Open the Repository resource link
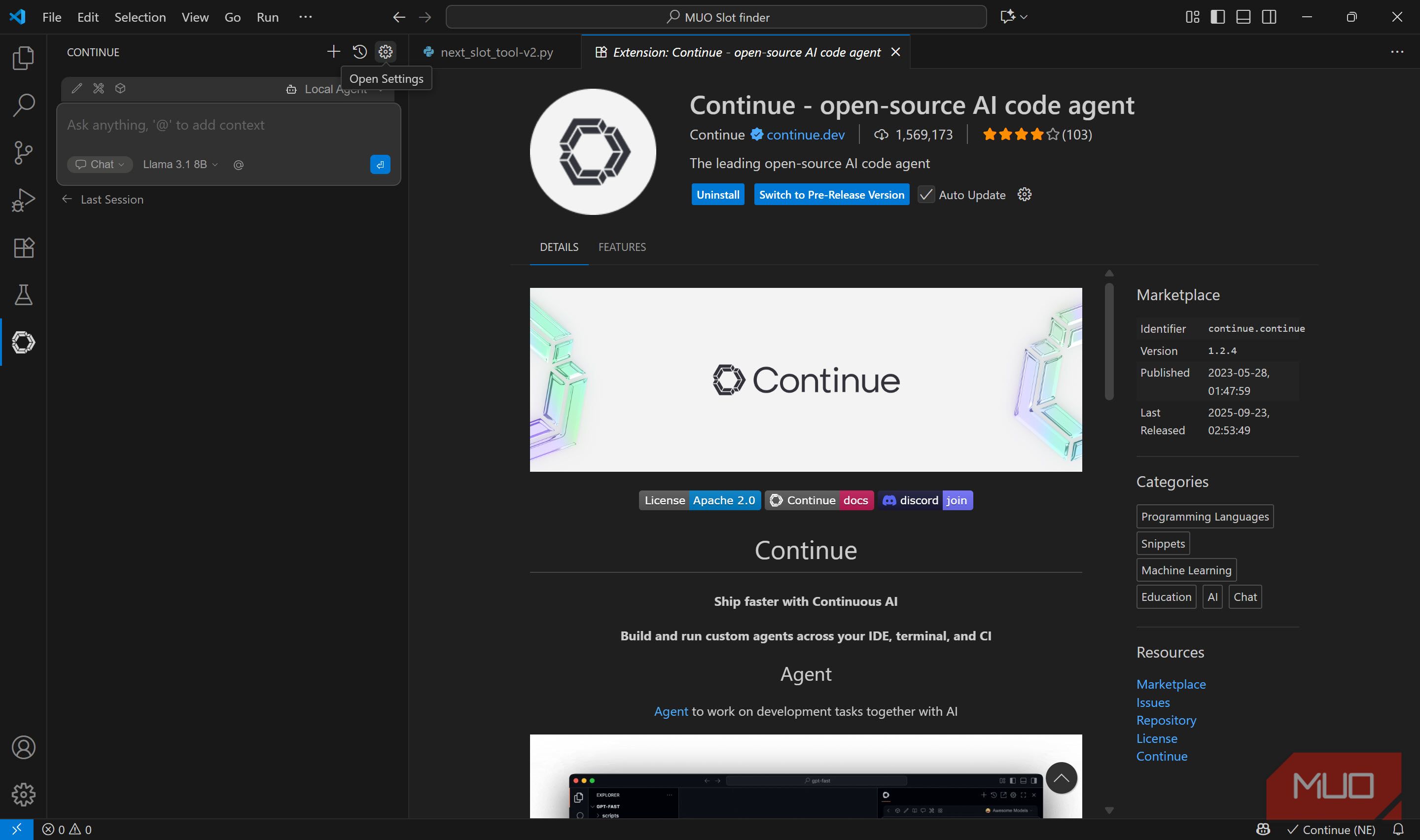 point(1166,721)
